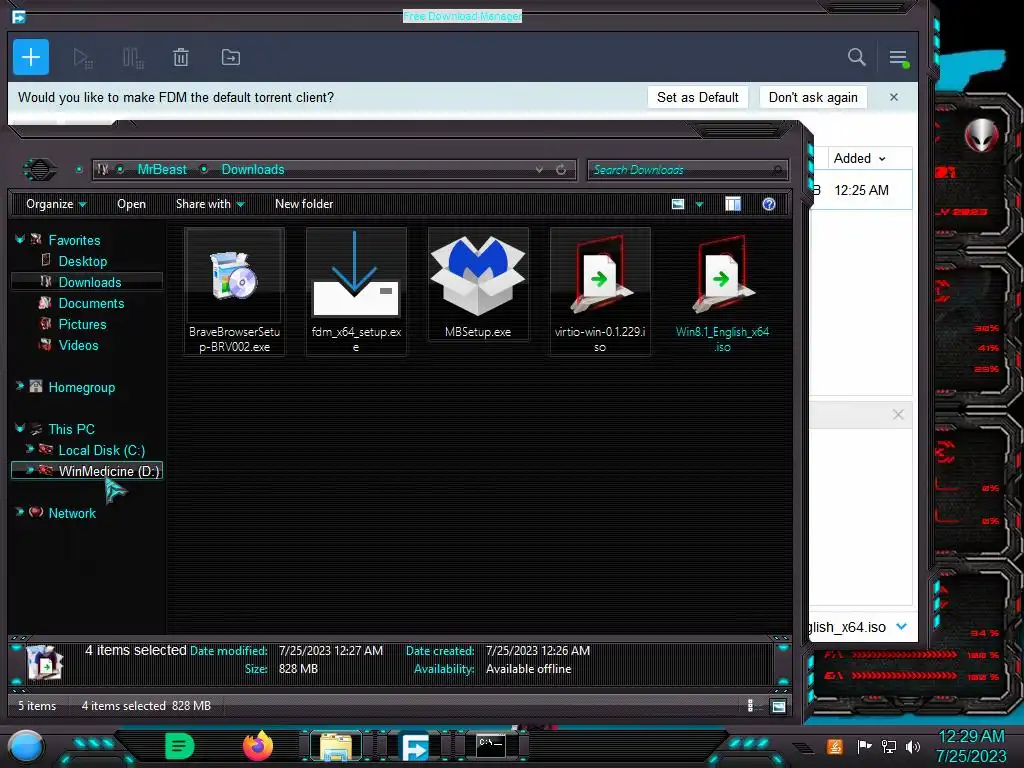Screen dimensions: 1024x768
Task: Click Set as Default button
Action: pyautogui.click(x=697, y=97)
